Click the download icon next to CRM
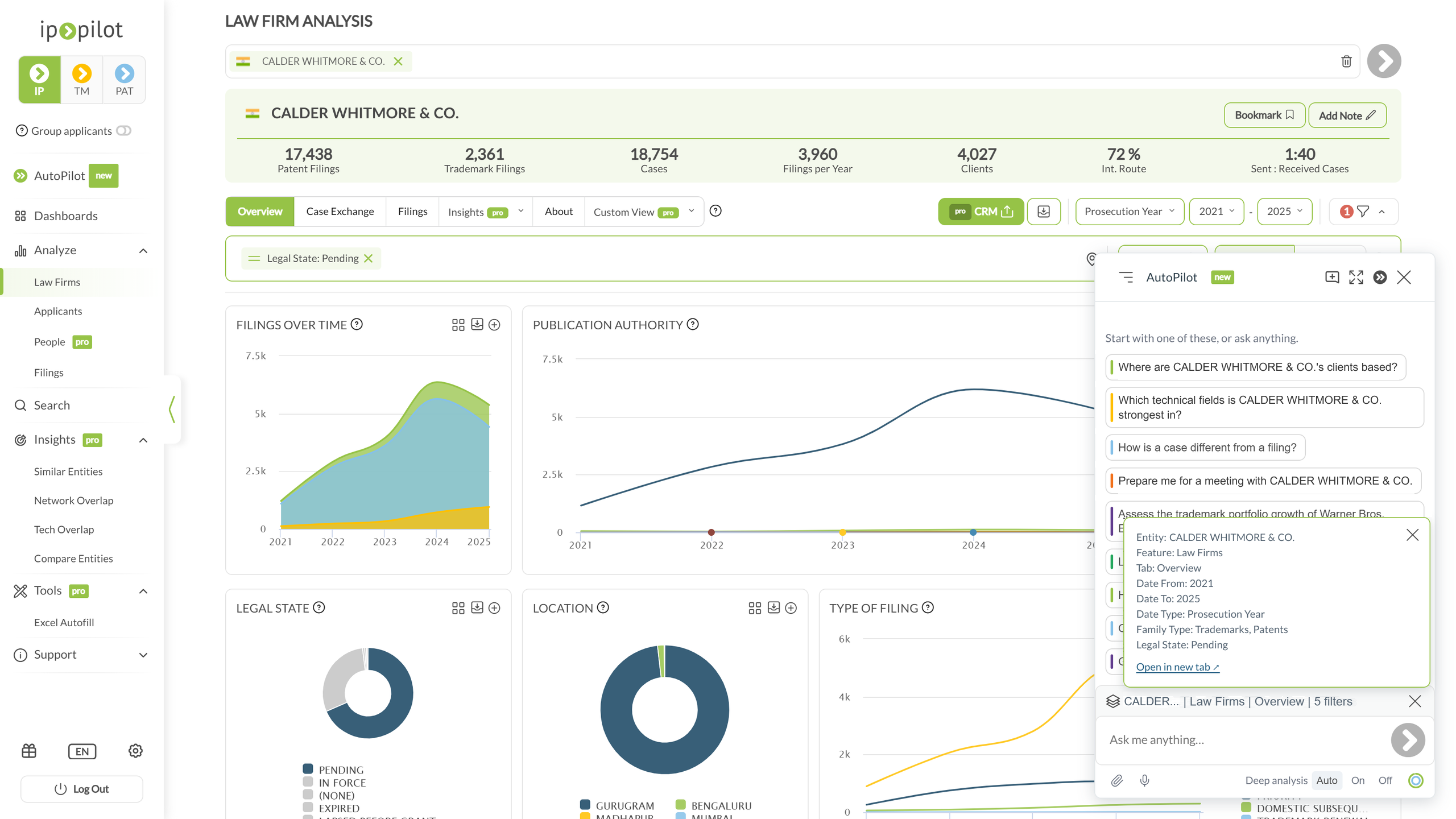The image size is (1456, 819). (1044, 212)
